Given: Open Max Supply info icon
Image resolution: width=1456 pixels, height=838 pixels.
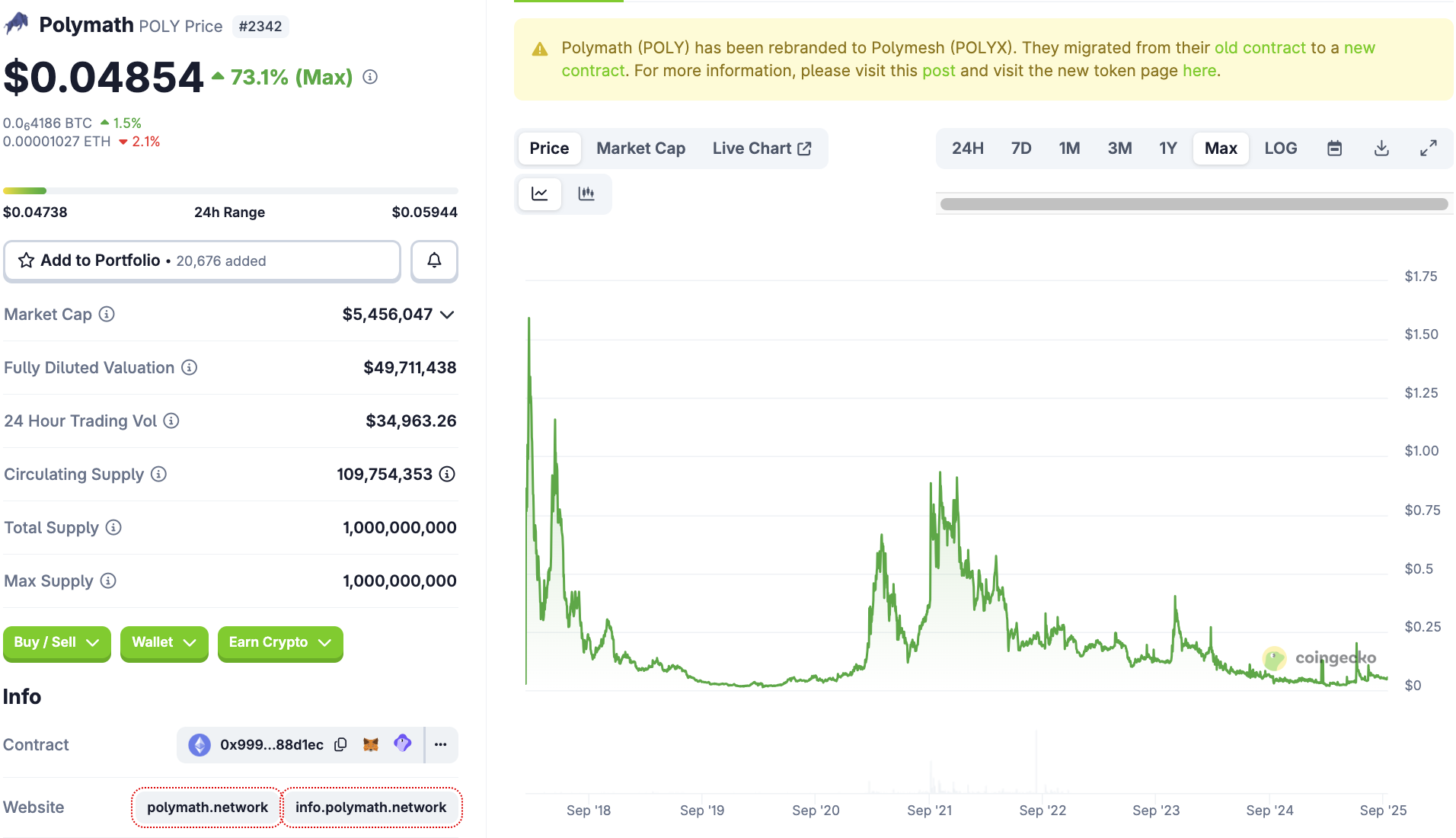Looking at the screenshot, I should (109, 581).
